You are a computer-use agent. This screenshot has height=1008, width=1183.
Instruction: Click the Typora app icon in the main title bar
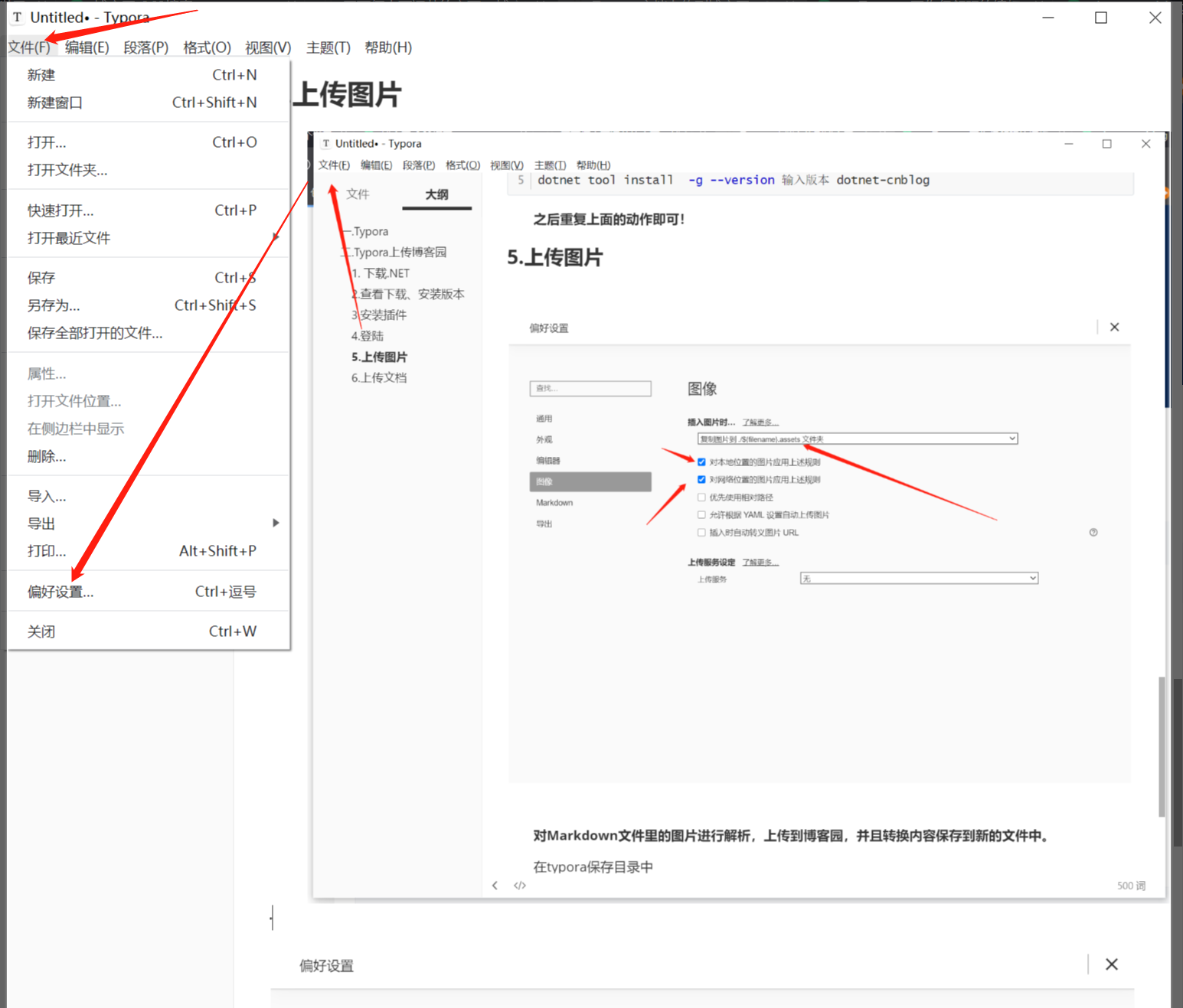coord(17,17)
